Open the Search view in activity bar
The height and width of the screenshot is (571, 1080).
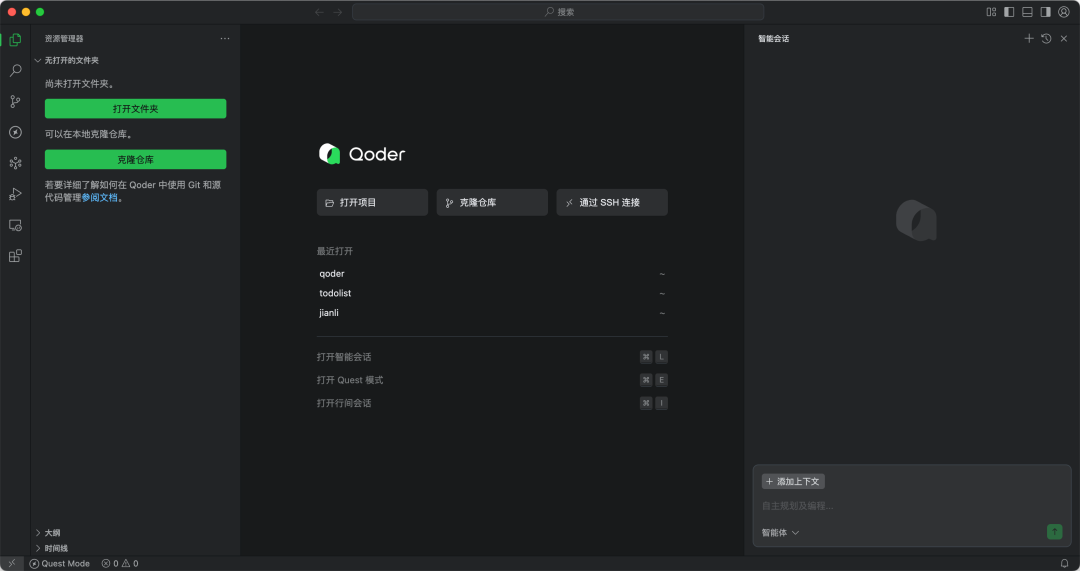pyautogui.click(x=15, y=70)
